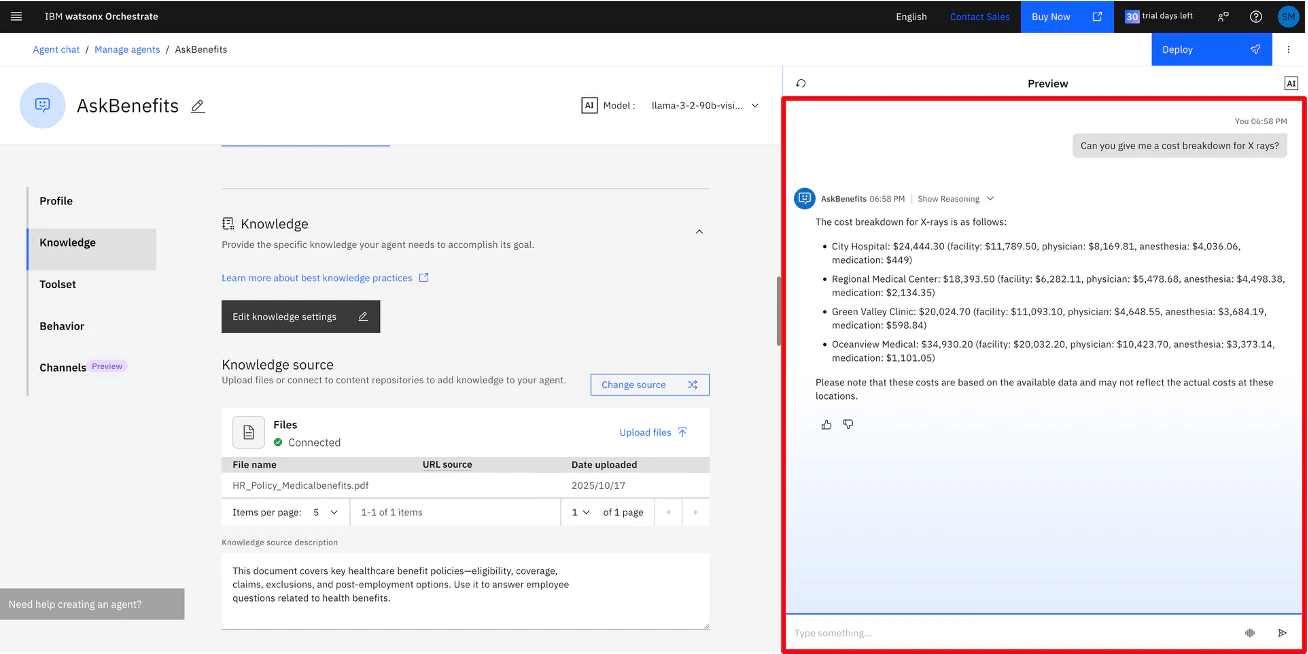Click the page vertical scrollbar handle
Image resolution: width=1308 pixels, height=654 pixels.
pyautogui.click(x=779, y=310)
